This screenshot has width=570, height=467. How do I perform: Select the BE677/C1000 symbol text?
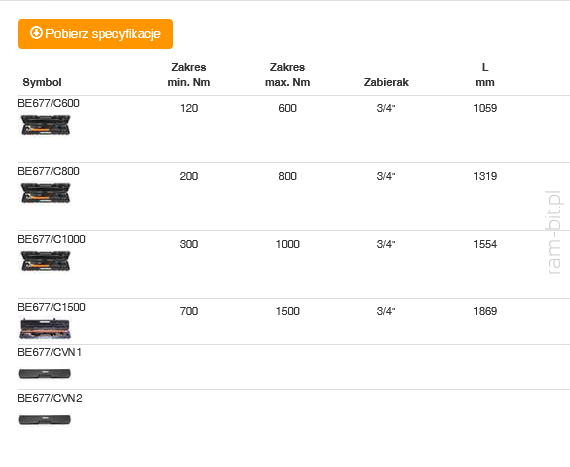pyautogui.click(x=51, y=239)
